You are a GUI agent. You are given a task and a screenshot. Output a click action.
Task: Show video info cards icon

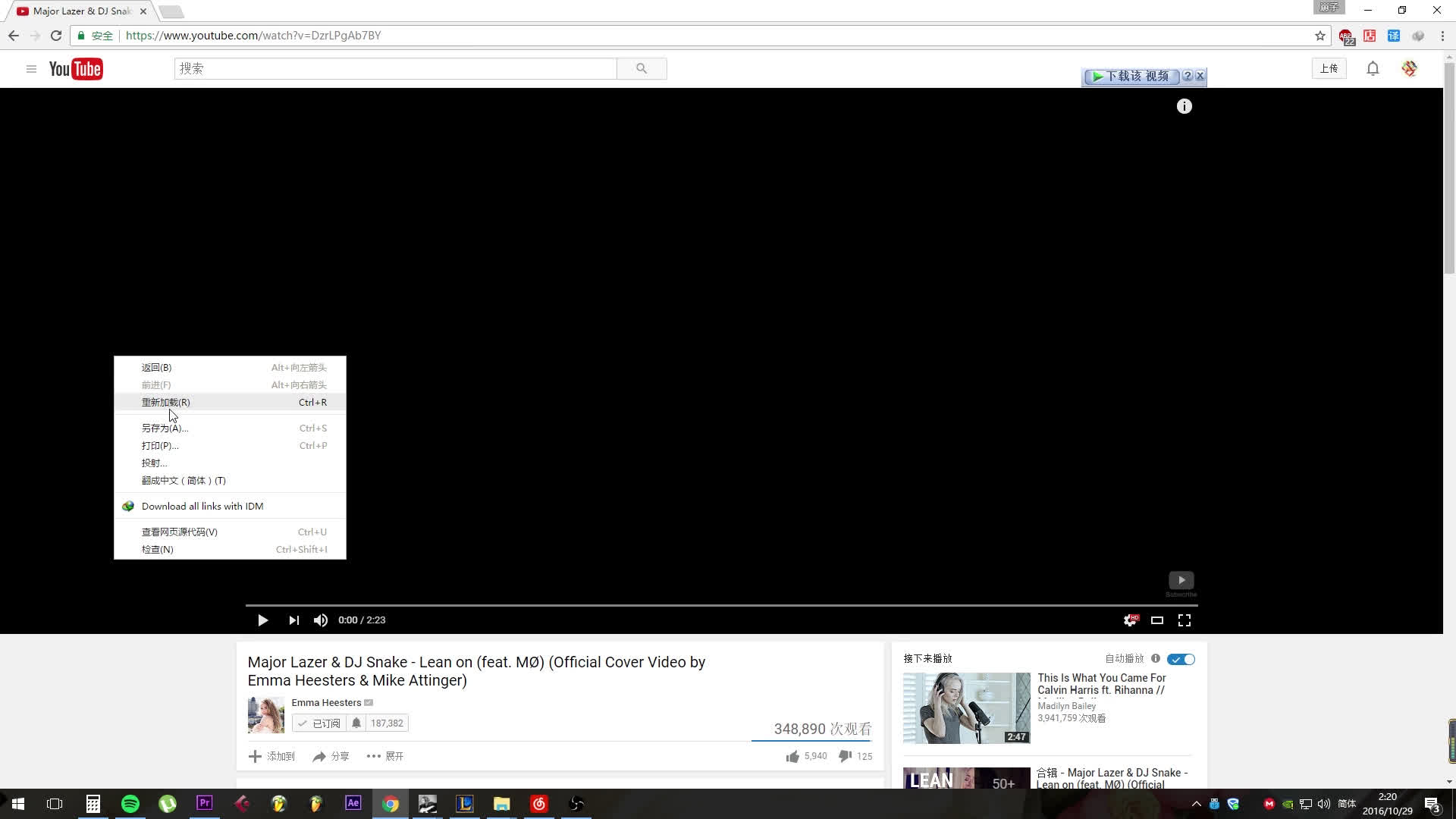(1184, 107)
